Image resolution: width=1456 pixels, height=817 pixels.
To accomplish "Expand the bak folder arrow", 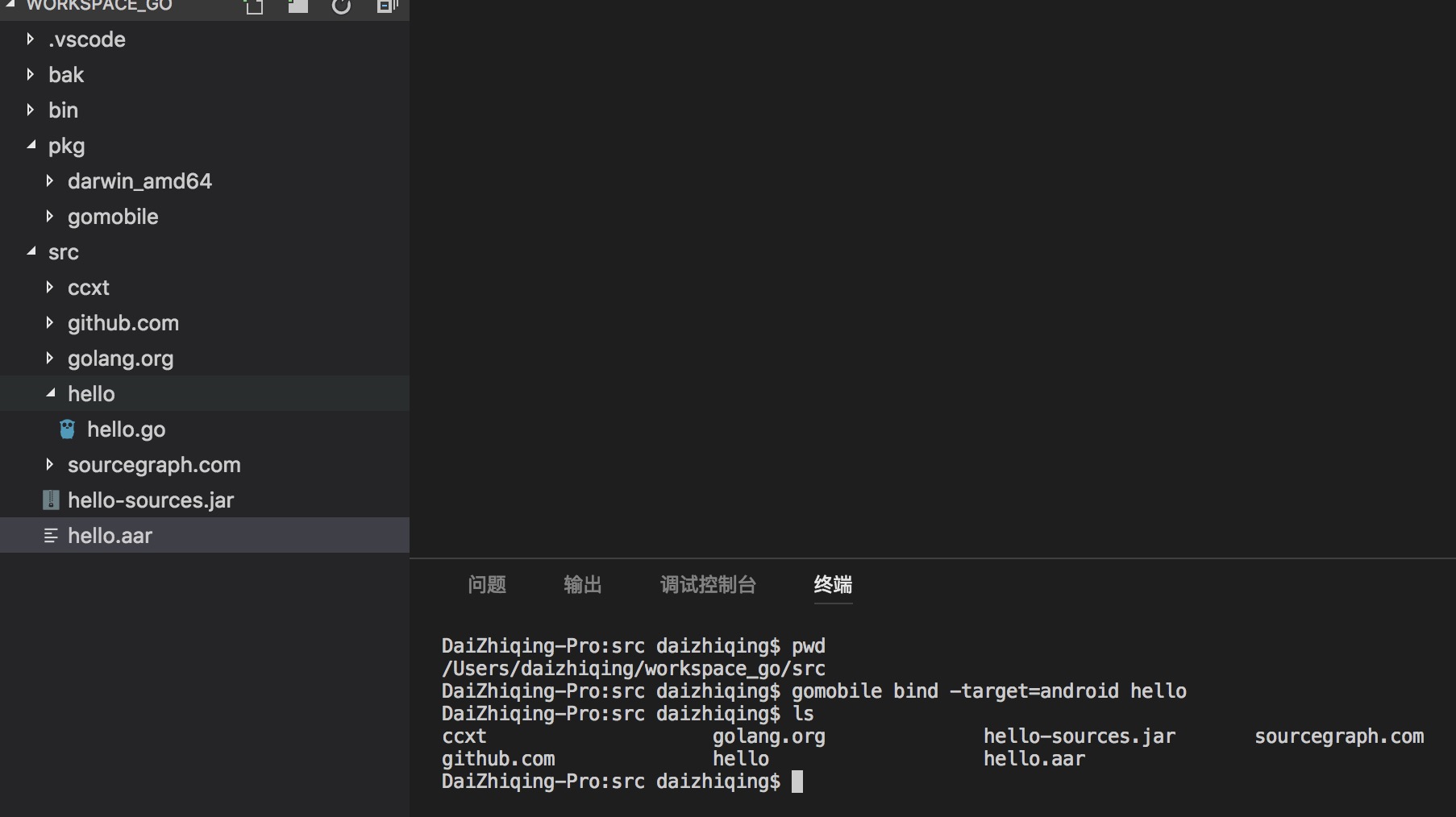I will 30,75.
